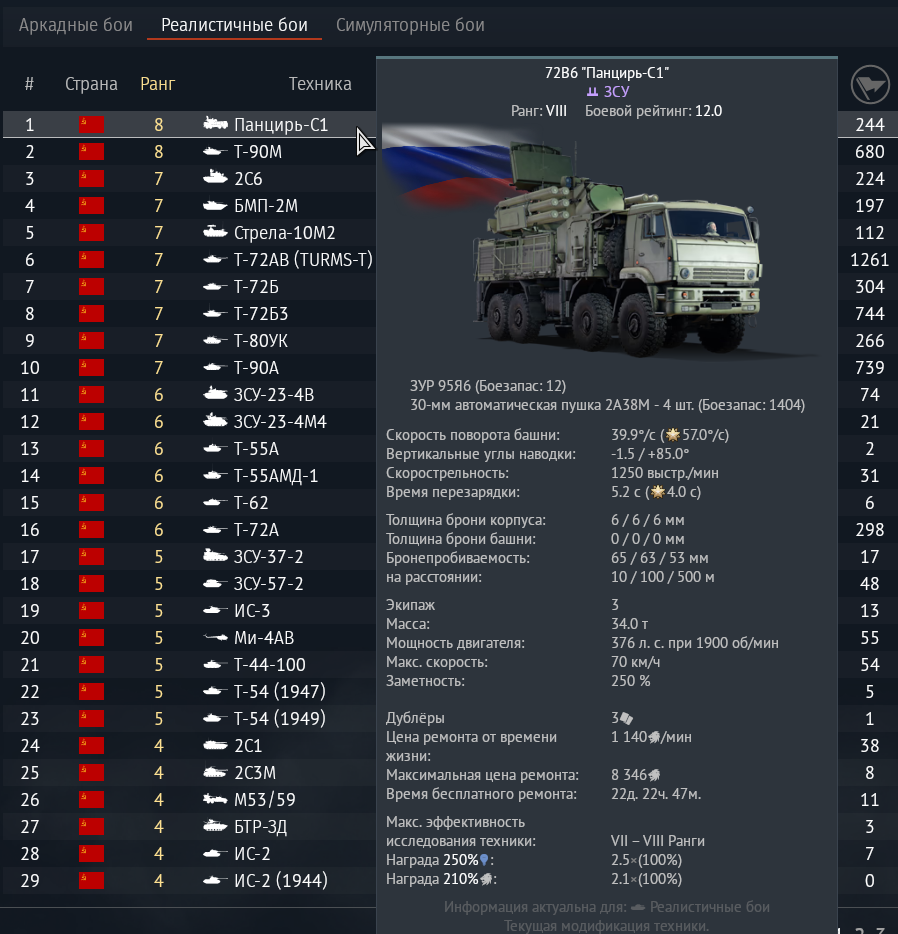This screenshot has width=898, height=934.
Task: Select the М53/59 vehicle name
Action: pyautogui.click(x=264, y=800)
